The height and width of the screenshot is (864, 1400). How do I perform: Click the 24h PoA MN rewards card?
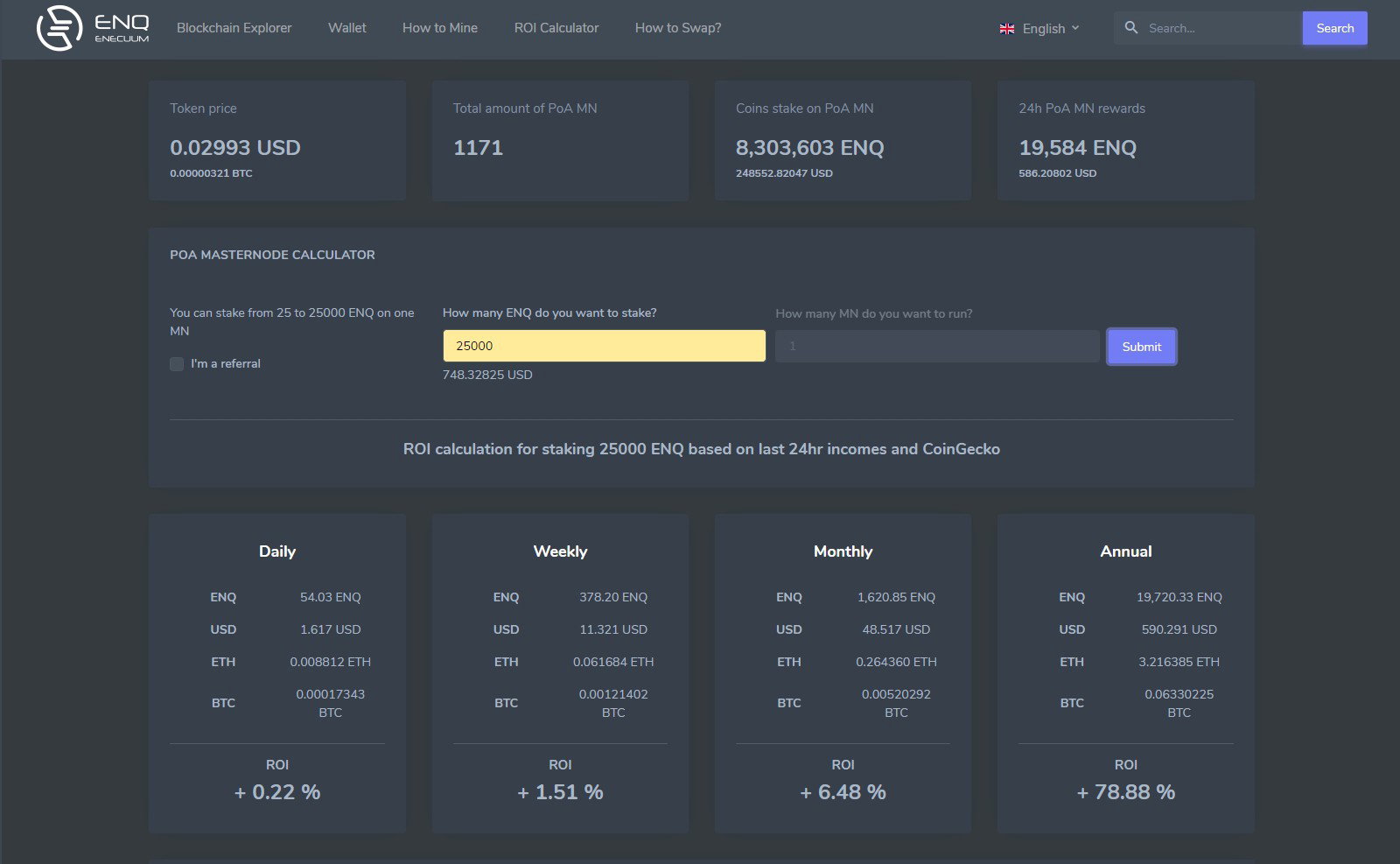(x=1125, y=140)
